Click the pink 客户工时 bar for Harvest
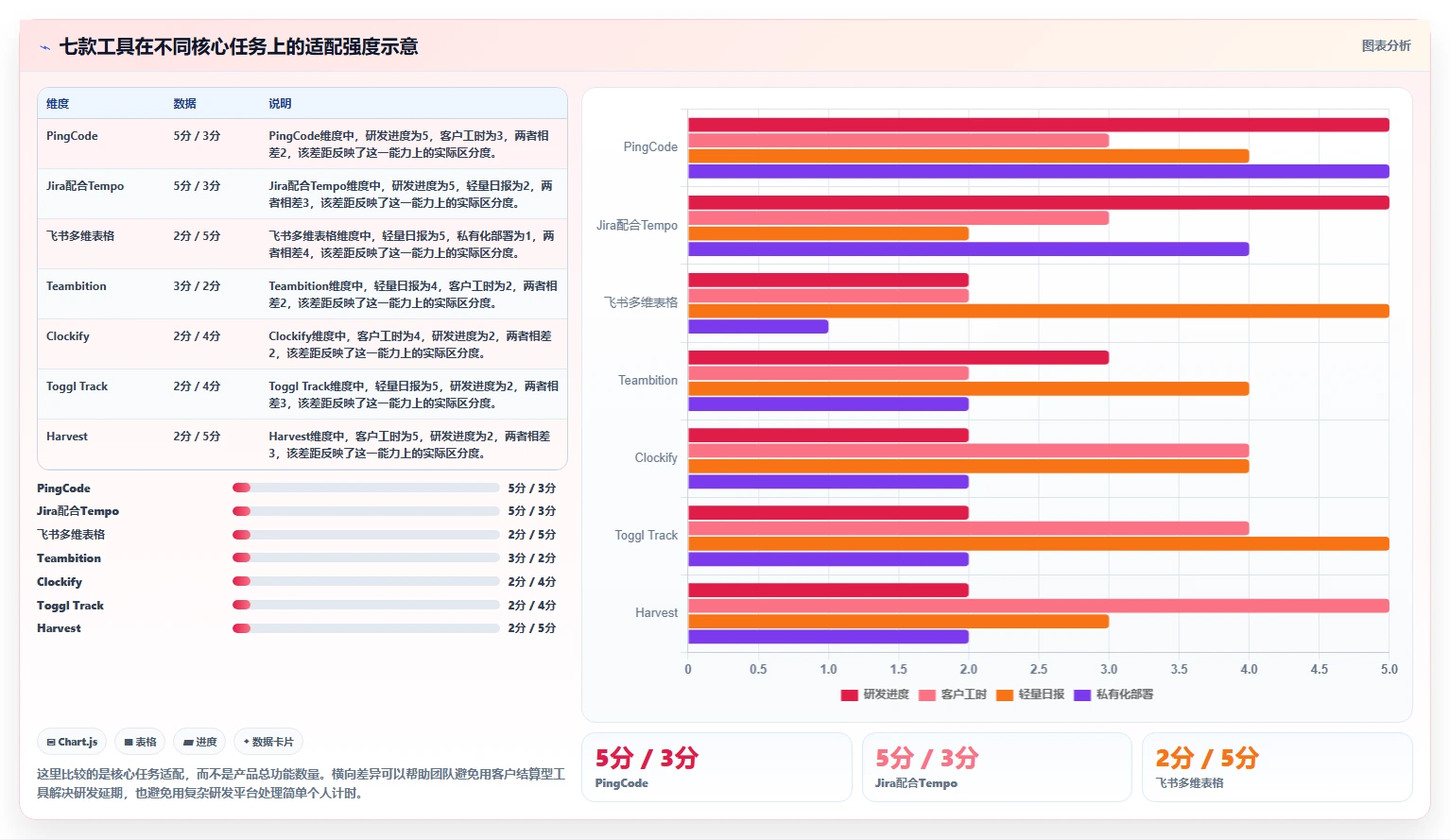This screenshot has height=840, width=1450. click(1038, 606)
